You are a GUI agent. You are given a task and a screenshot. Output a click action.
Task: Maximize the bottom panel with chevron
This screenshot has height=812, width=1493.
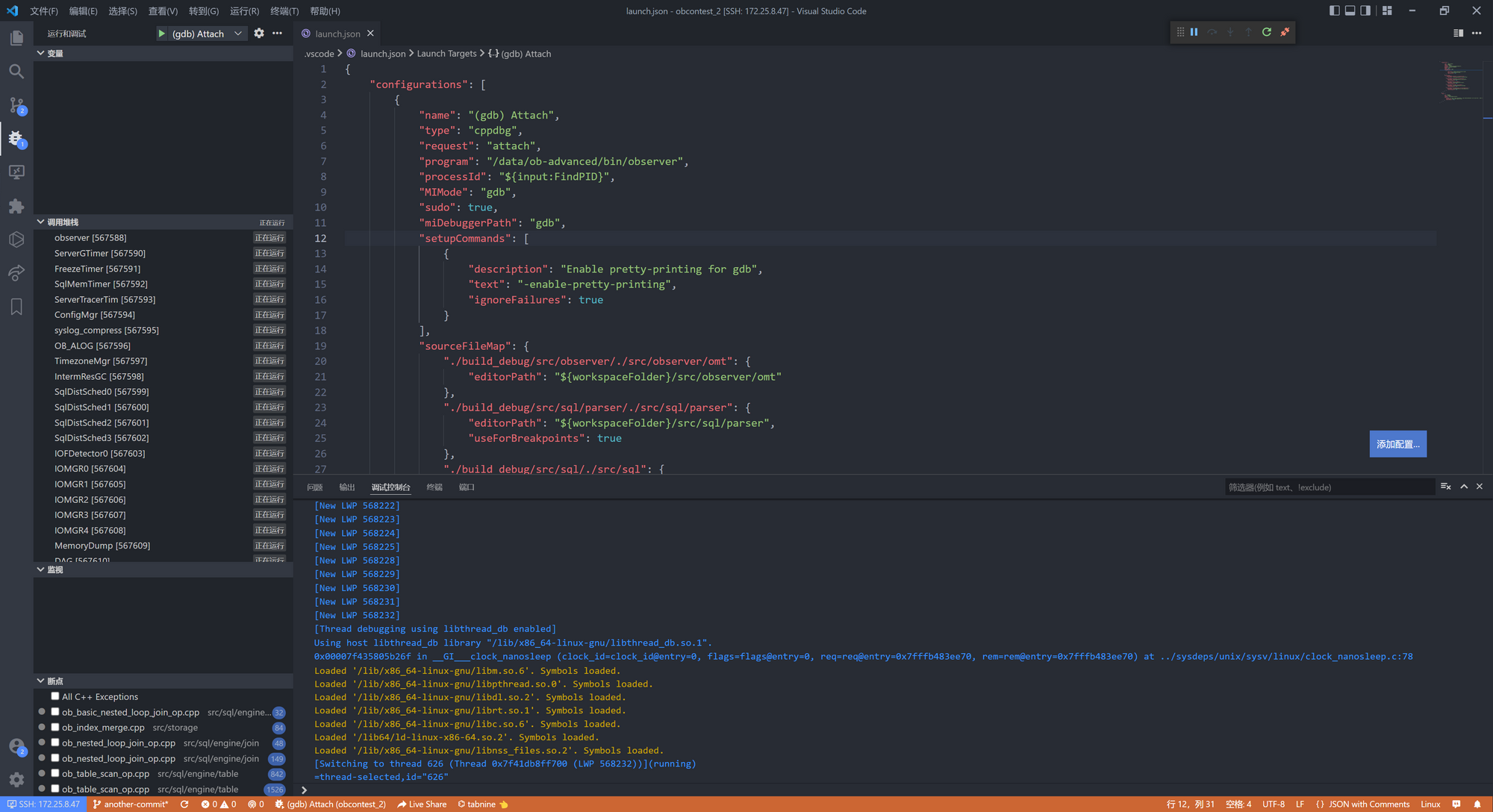click(1464, 487)
